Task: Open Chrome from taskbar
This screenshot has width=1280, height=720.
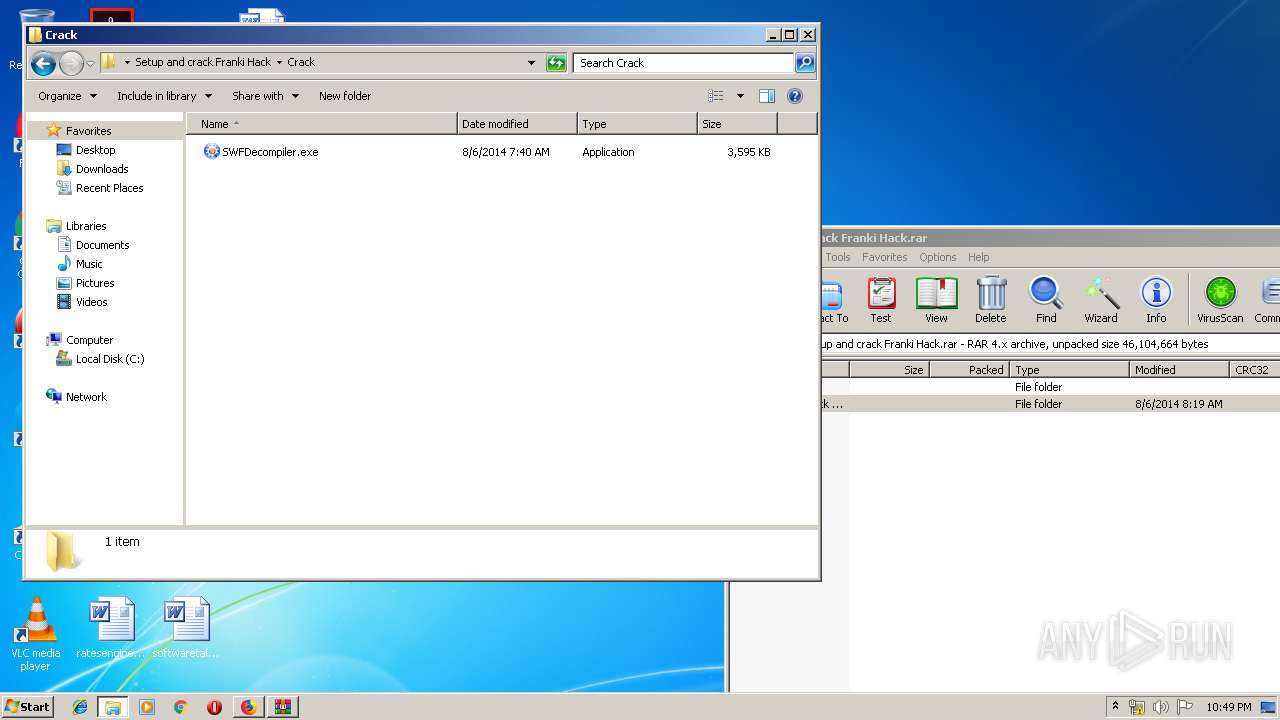Action: coord(180,707)
